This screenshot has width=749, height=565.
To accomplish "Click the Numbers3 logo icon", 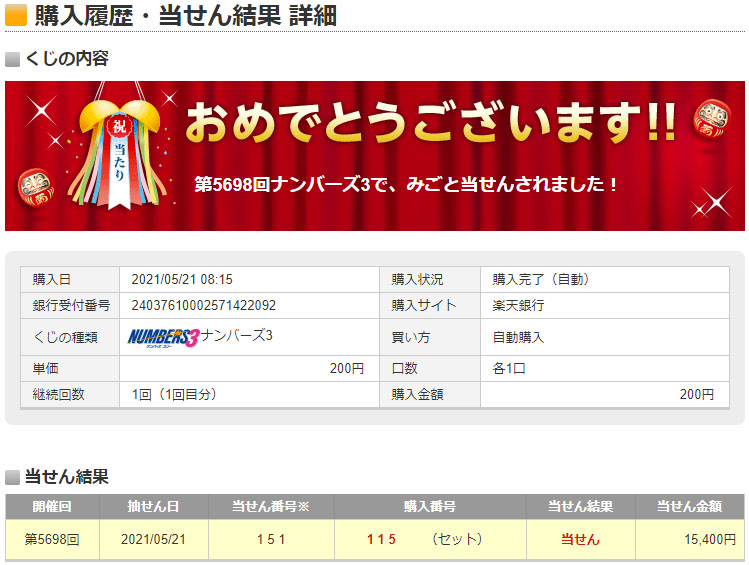I will [x=162, y=337].
